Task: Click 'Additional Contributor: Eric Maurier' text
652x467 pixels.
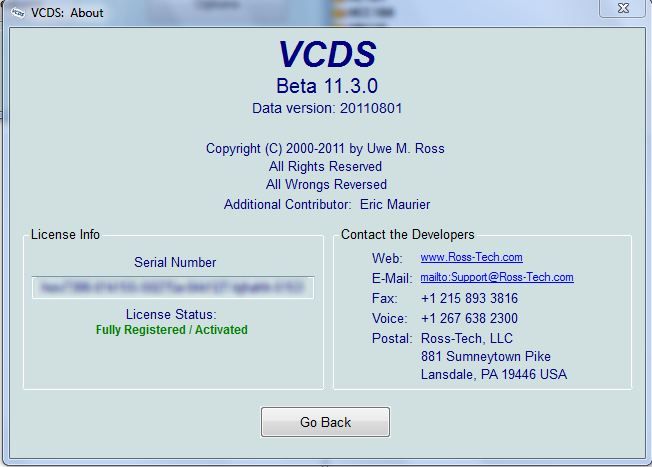Action: click(327, 205)
